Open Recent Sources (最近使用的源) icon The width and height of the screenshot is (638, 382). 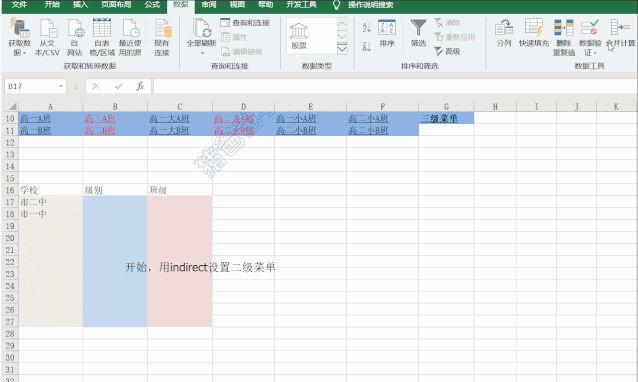[x=130, y=28]
